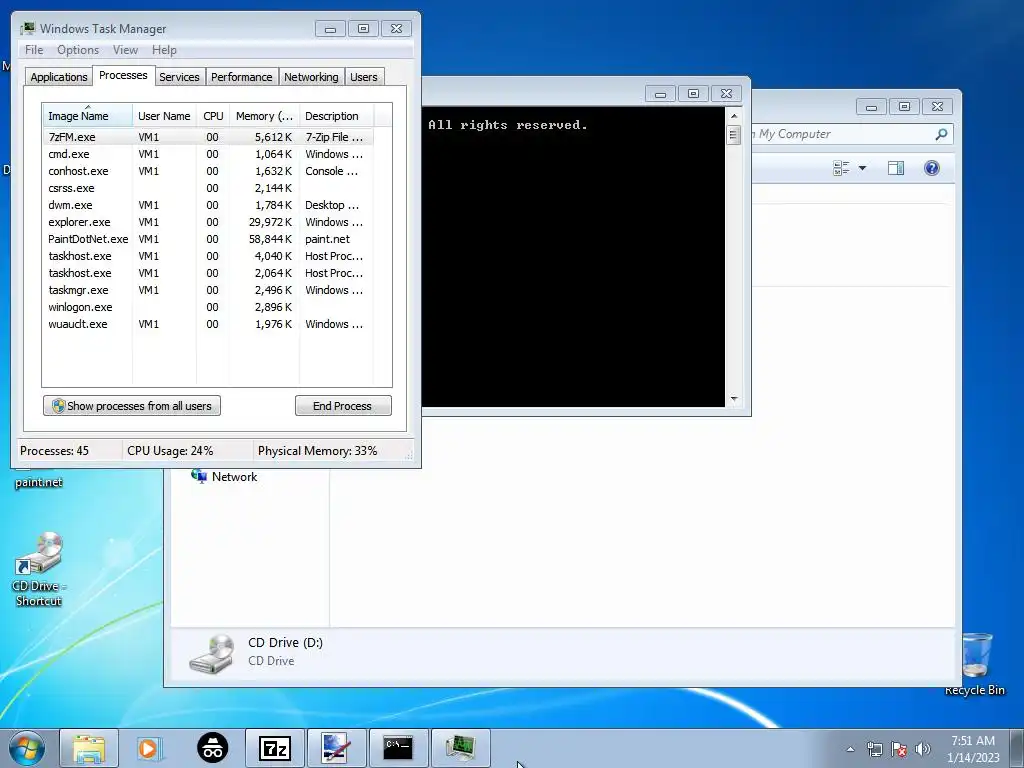This screenshot has height=768, width=1024.
Task: Select the cmd.exe process row
Action: point(208,154)
